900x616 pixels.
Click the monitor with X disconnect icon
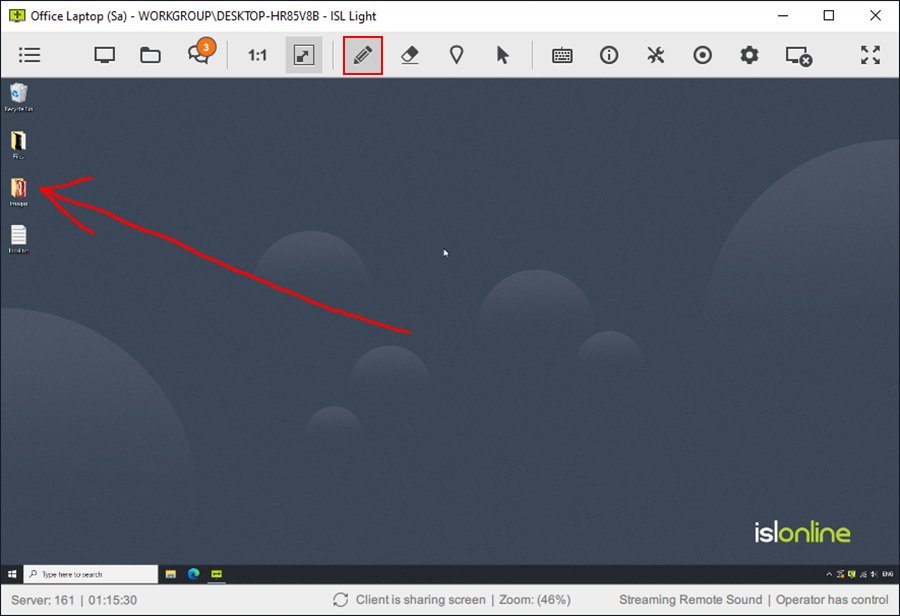(x=798, y=56)
